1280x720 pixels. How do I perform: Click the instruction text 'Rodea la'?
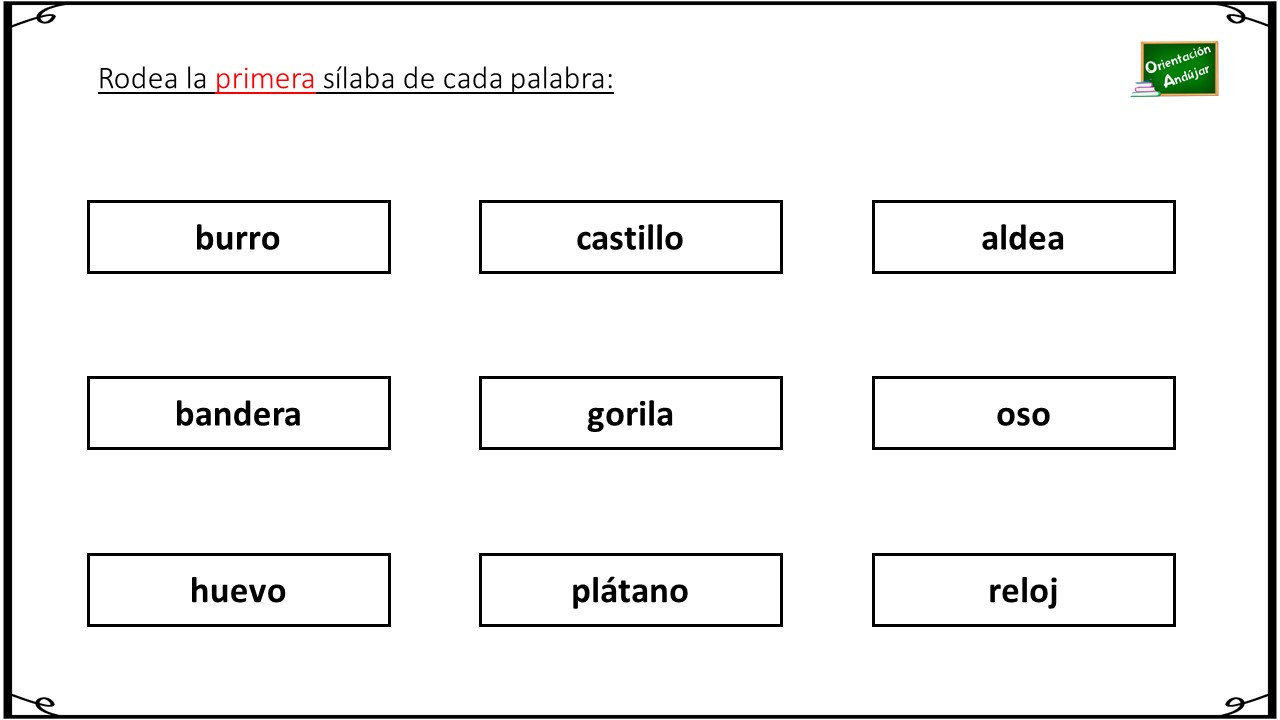153,79
